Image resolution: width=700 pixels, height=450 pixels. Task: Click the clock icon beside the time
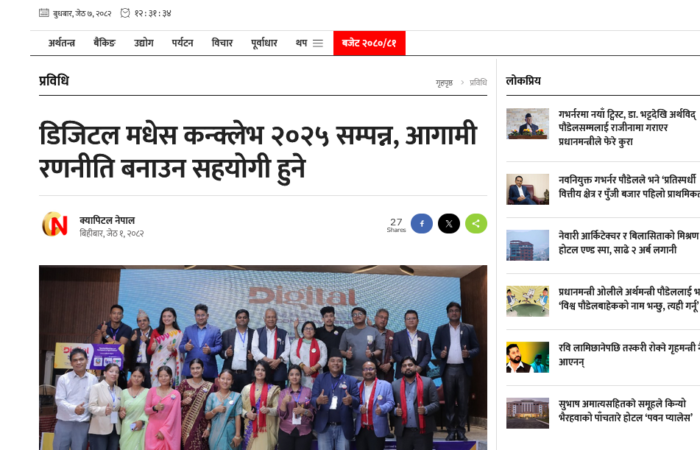(x=125, y=13)
